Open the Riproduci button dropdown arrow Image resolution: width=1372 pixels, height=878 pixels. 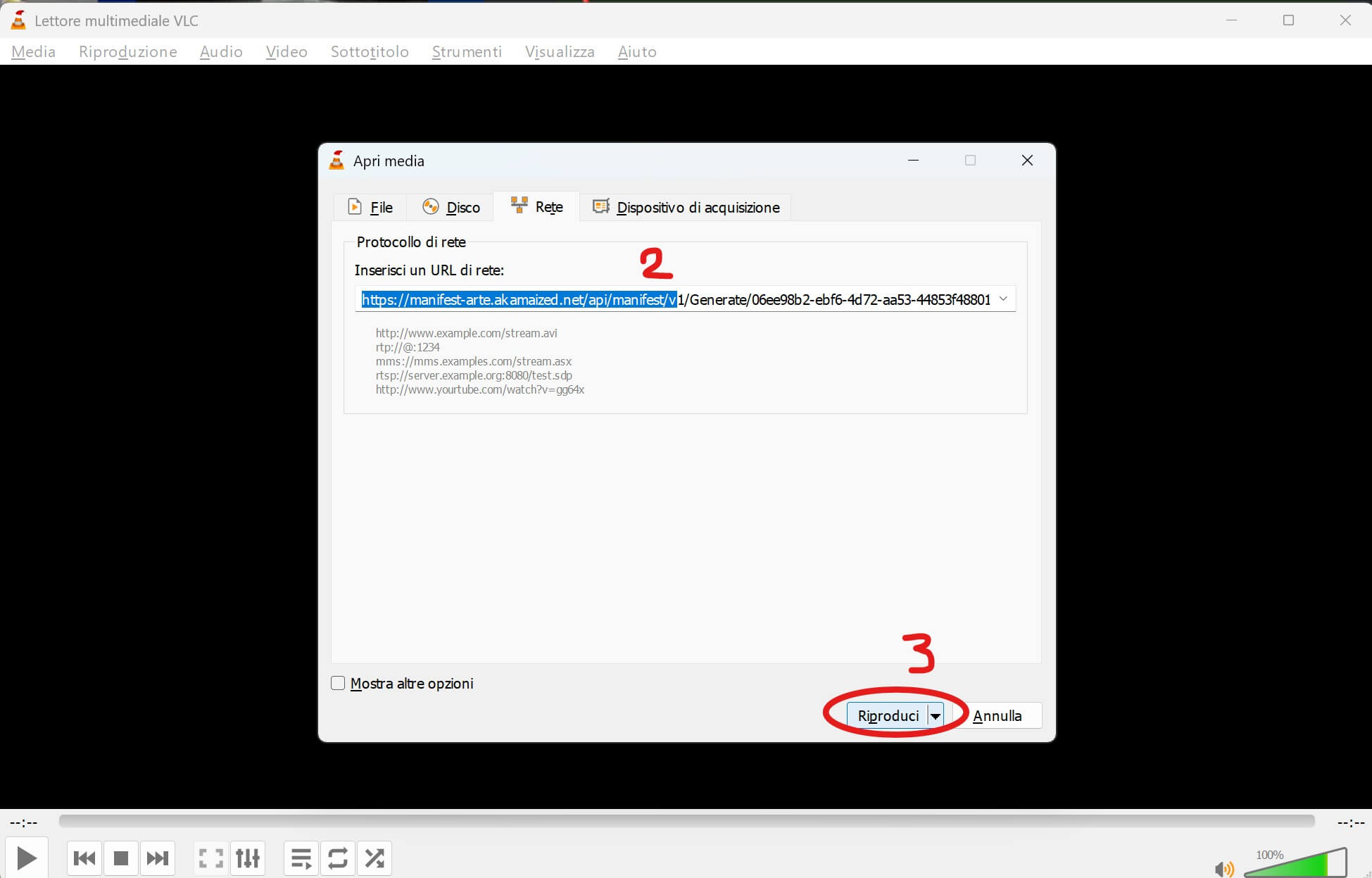coord(936,716)
